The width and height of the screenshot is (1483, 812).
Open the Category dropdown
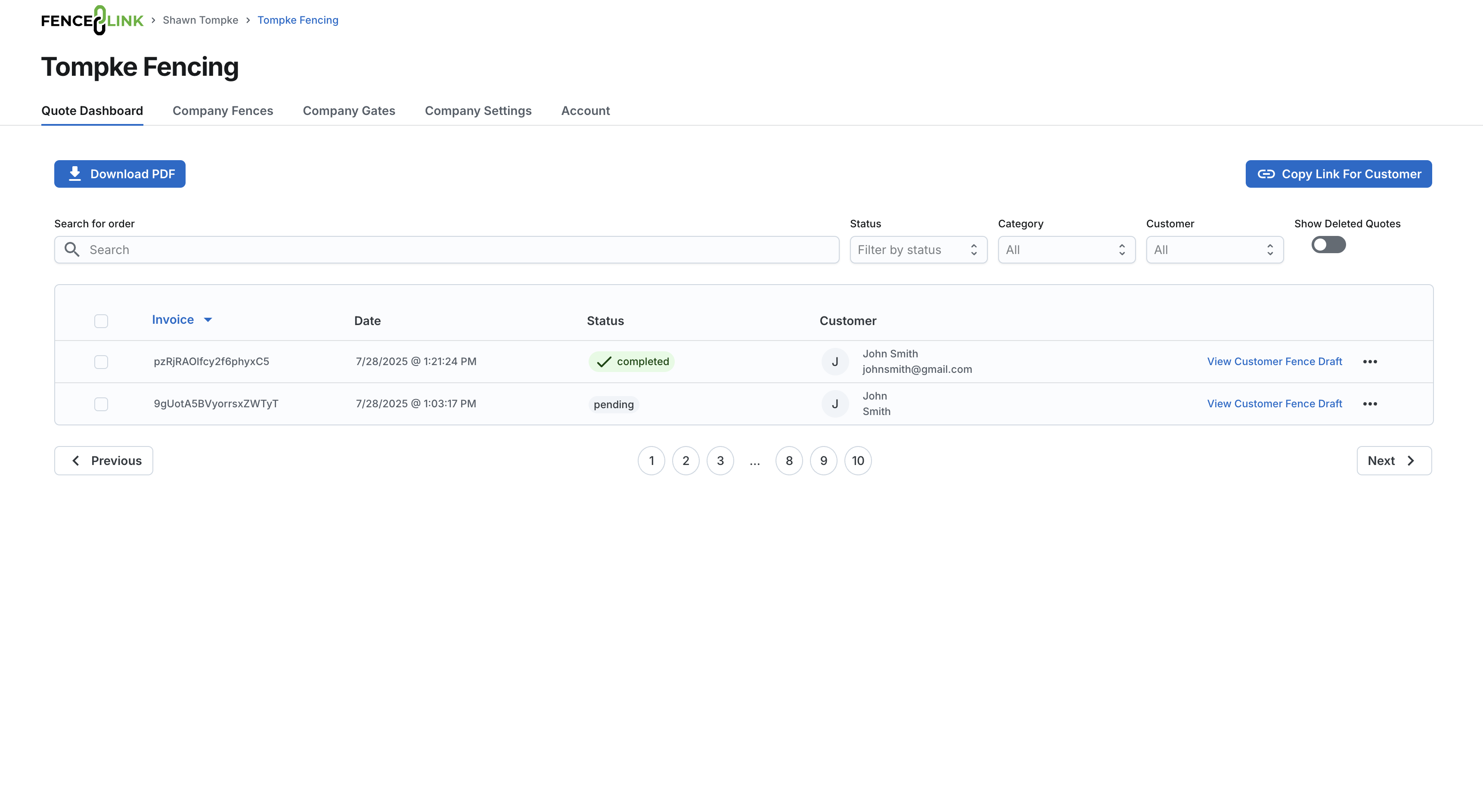[x=1066, y=250]
